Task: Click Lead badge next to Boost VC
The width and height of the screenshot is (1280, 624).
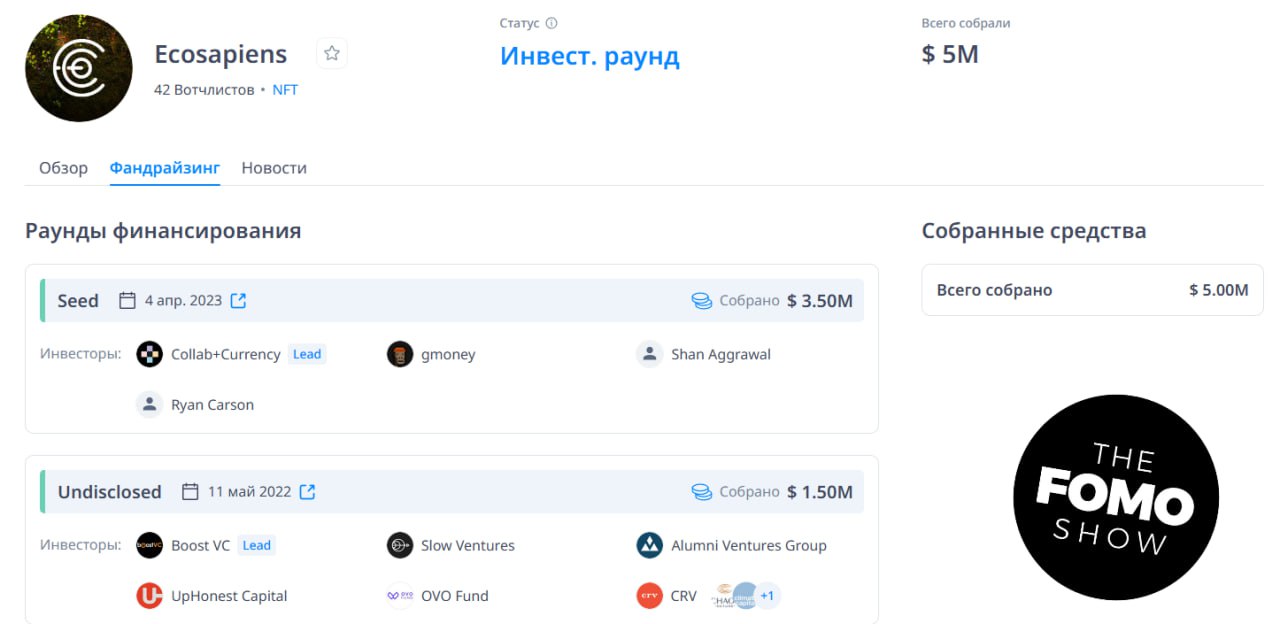Action: click(x=257, y=545)
